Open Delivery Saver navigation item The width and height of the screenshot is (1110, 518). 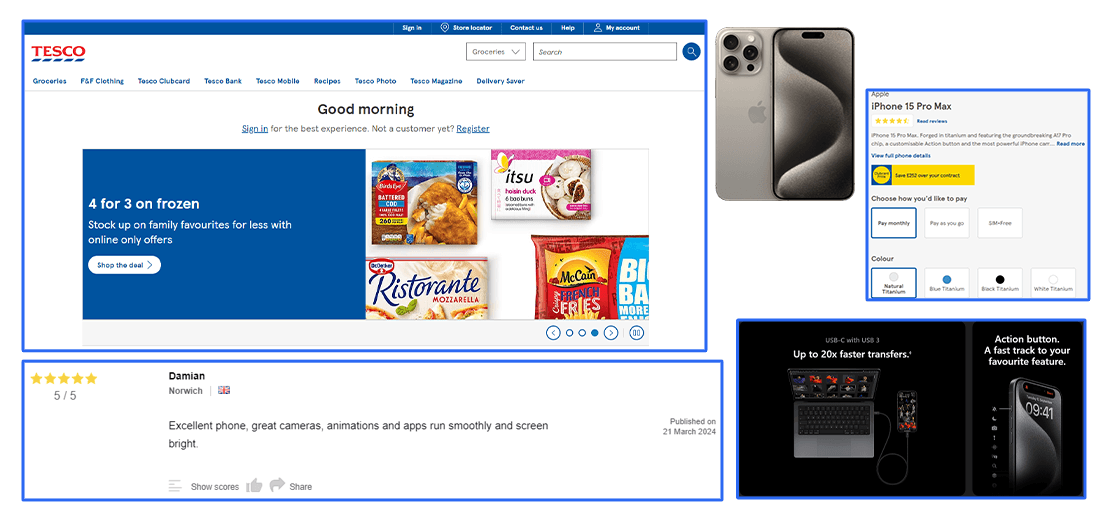pos(500,81)
